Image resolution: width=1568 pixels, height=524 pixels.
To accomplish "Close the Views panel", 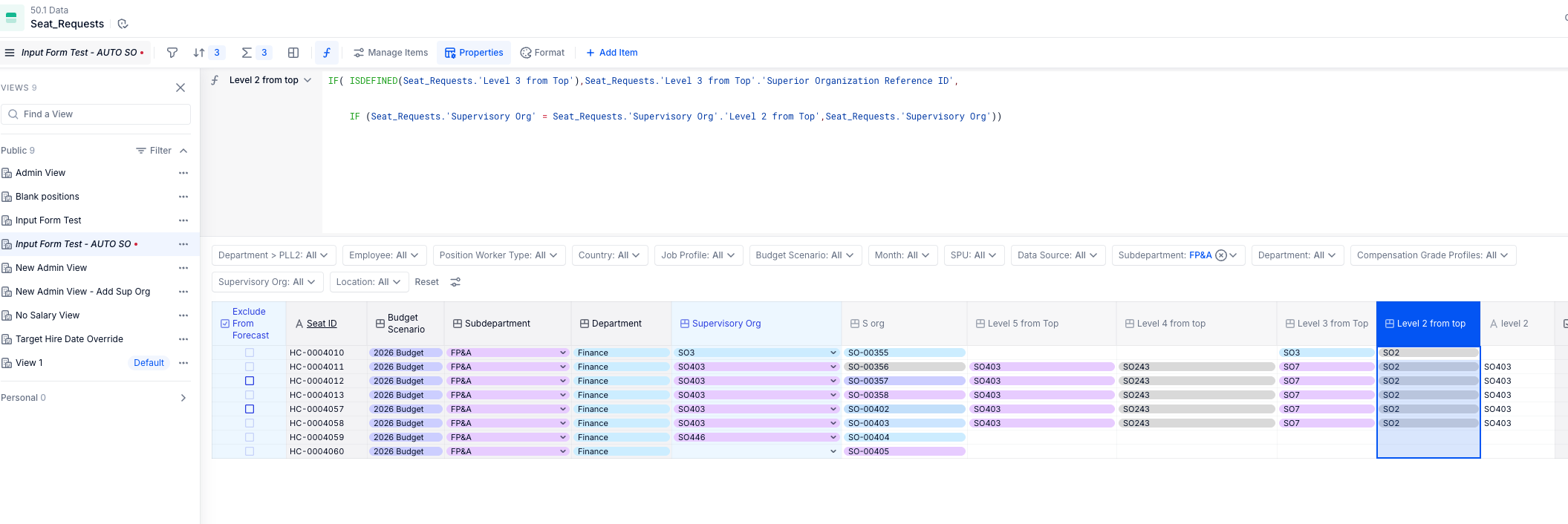I will tap(180, 88).
